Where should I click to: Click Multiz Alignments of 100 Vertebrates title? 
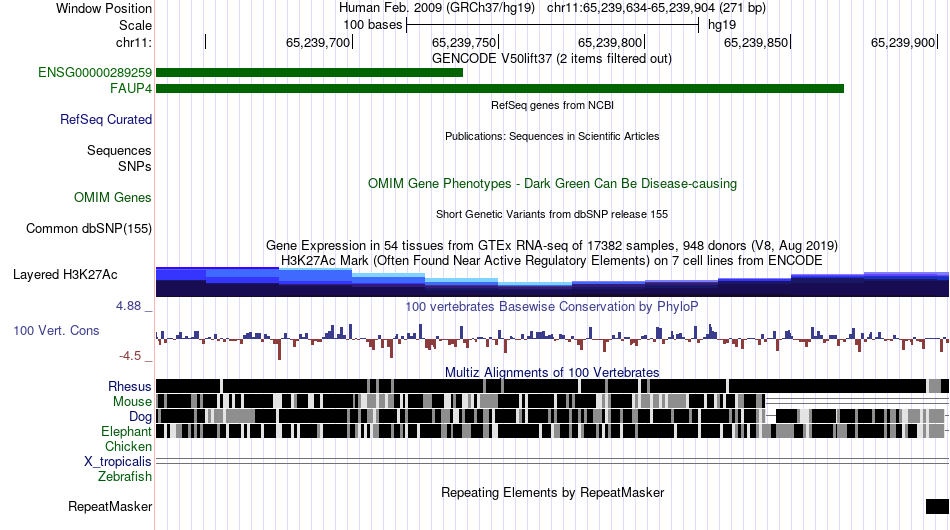coord(552,373)
